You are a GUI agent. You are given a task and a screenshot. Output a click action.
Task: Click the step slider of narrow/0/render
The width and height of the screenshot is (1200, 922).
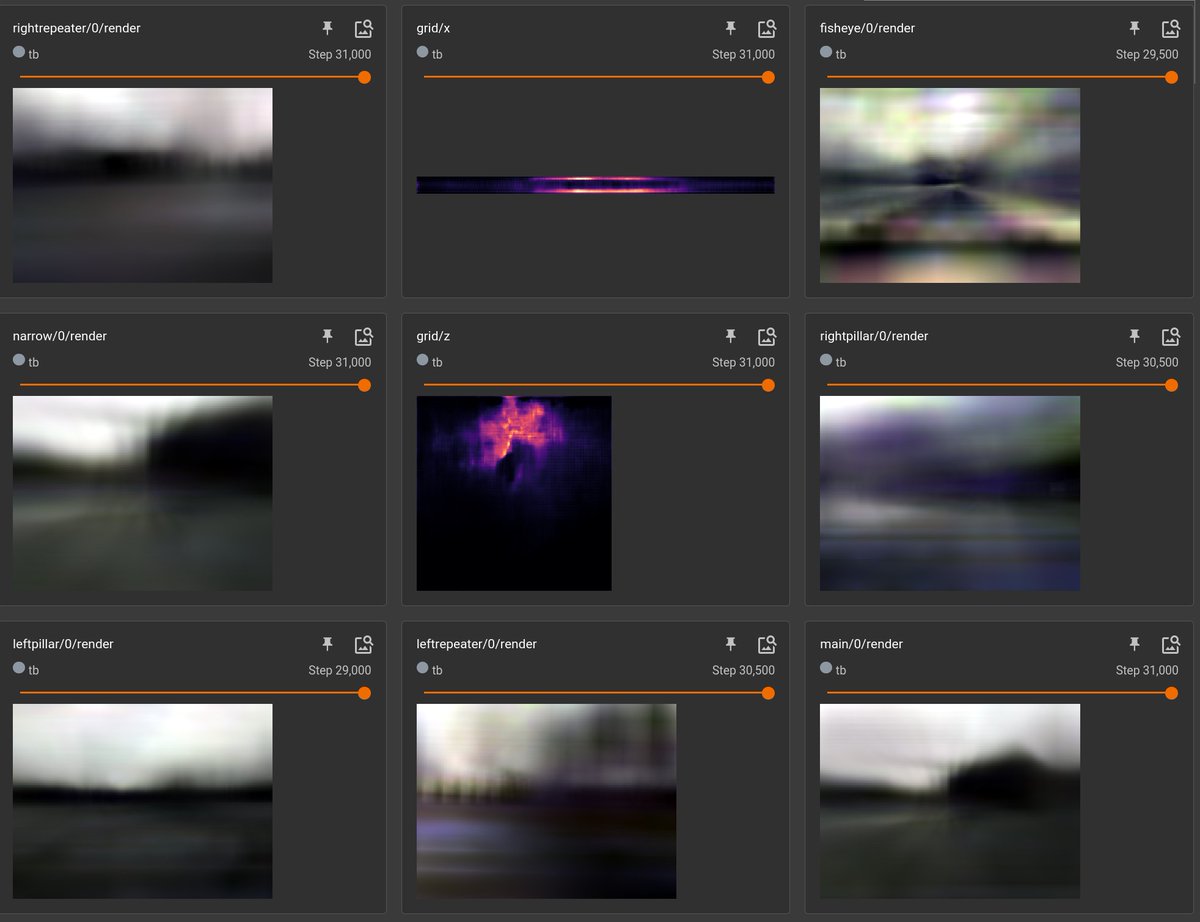(x=195, y=385)
